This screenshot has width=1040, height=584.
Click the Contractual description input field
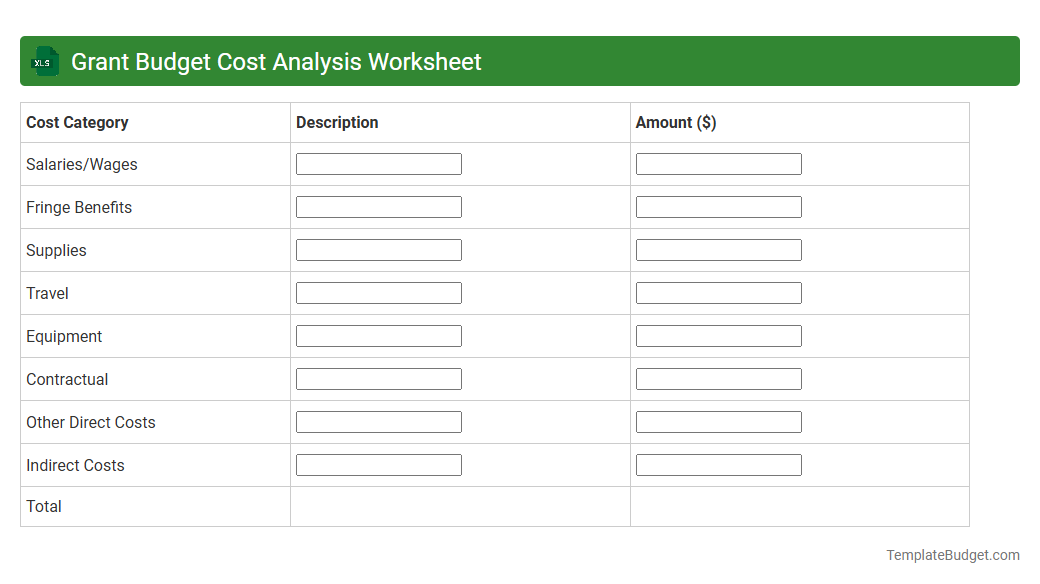pos(378,378)
